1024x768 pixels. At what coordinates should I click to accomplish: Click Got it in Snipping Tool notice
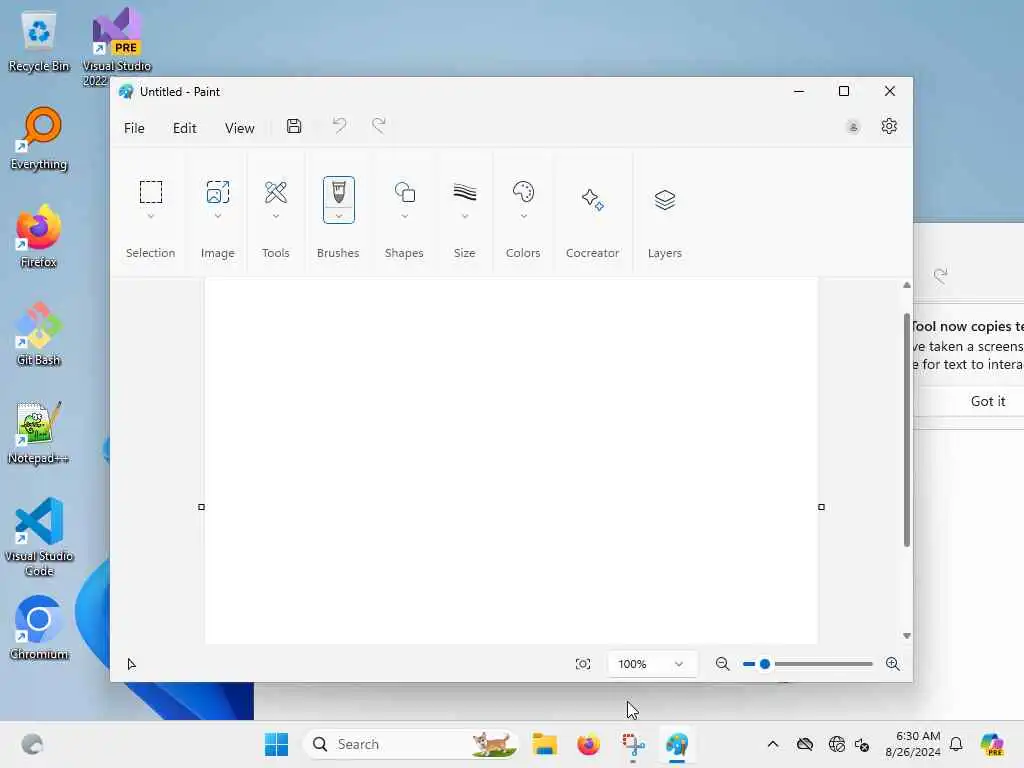(x=987, y=402)
